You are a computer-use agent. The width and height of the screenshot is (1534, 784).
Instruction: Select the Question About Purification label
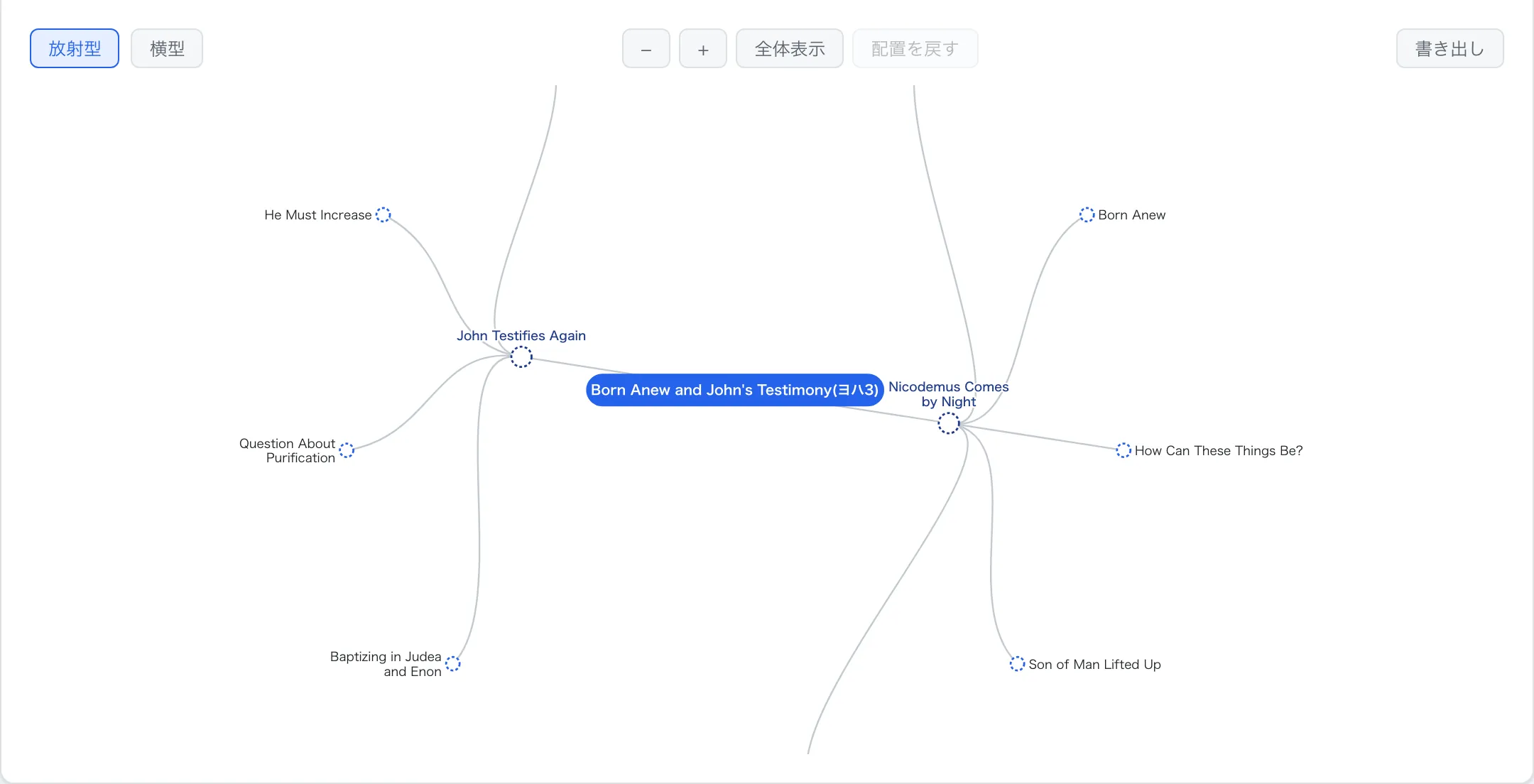coord(288,450)
